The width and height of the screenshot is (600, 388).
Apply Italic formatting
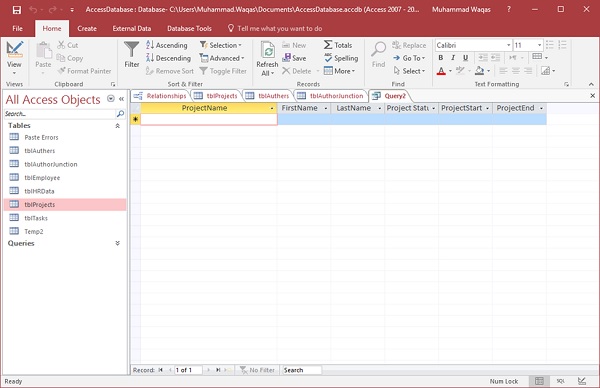point(453,57)
